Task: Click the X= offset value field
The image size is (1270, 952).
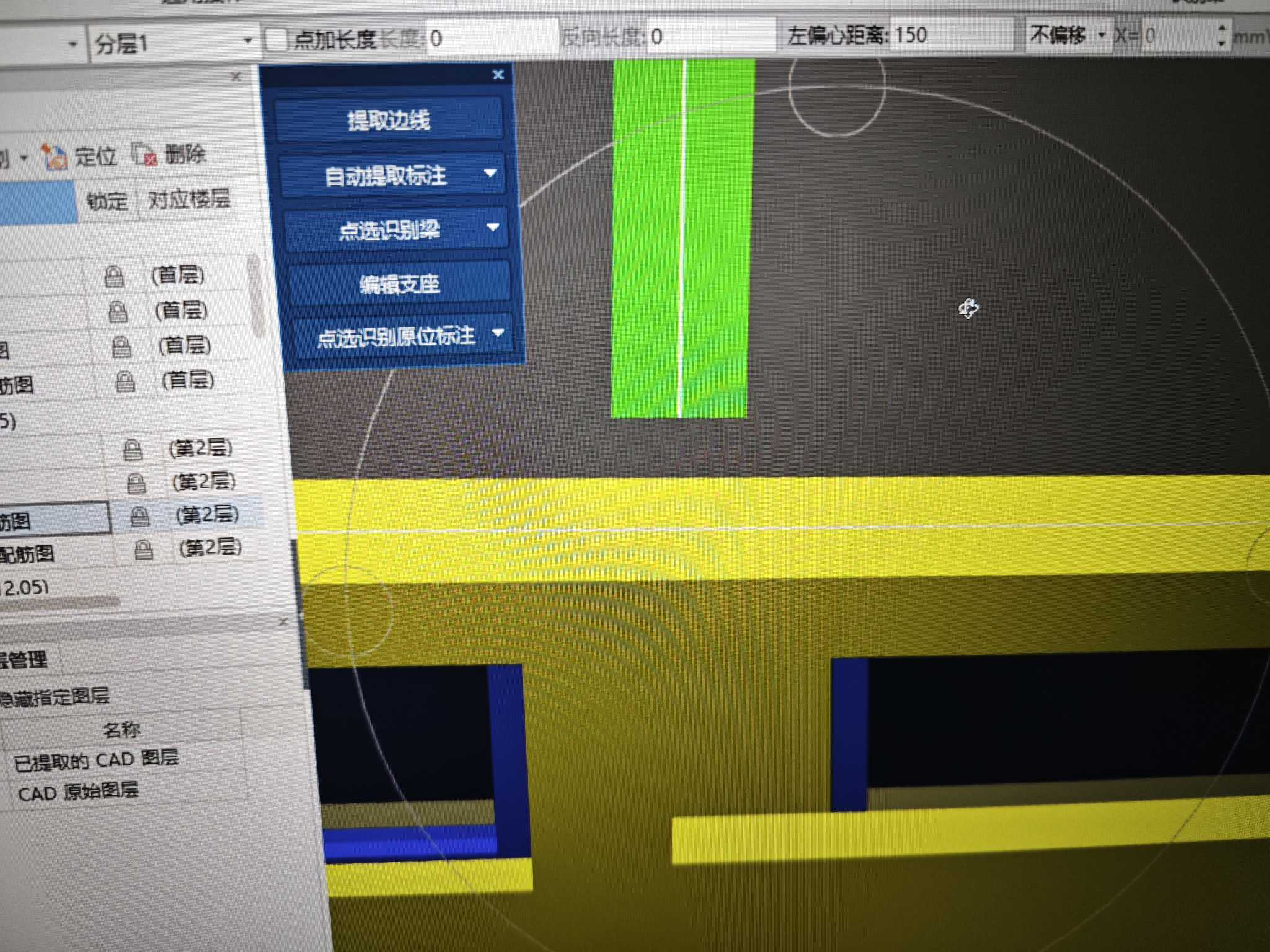Action: (1177, 36)
